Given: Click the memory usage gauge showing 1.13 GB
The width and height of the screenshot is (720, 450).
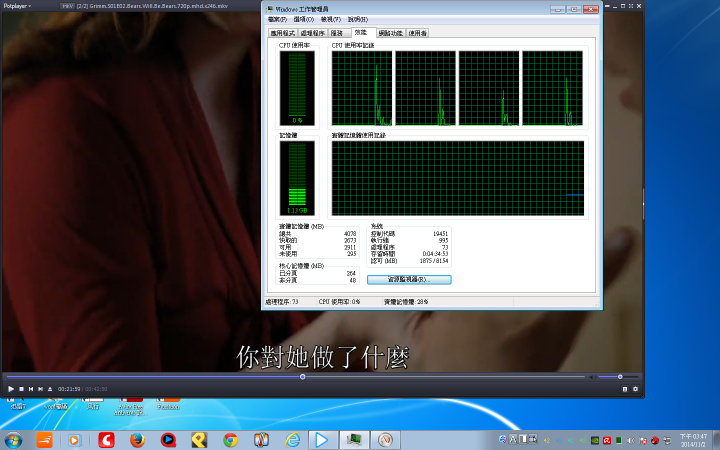Looking at the screenshot, I should click(x=297, y=178).
